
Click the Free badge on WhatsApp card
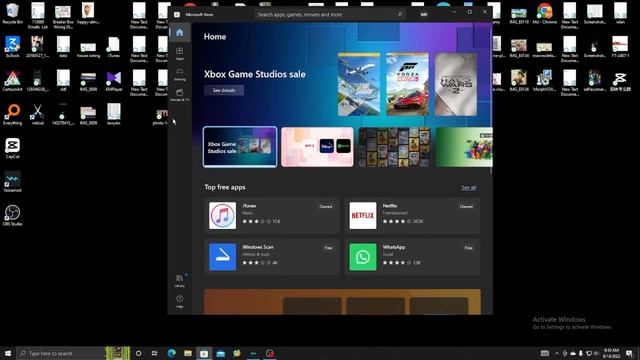point(469,248)
